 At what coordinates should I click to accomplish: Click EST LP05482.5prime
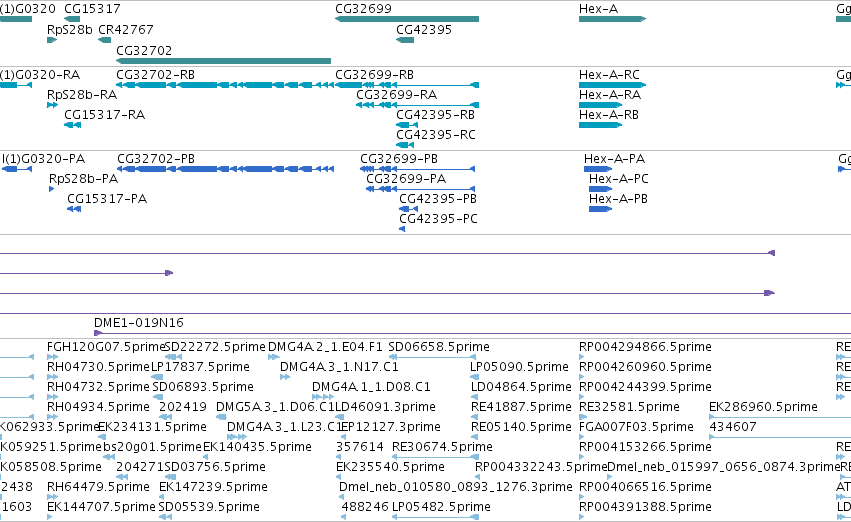tap(441, 507)
